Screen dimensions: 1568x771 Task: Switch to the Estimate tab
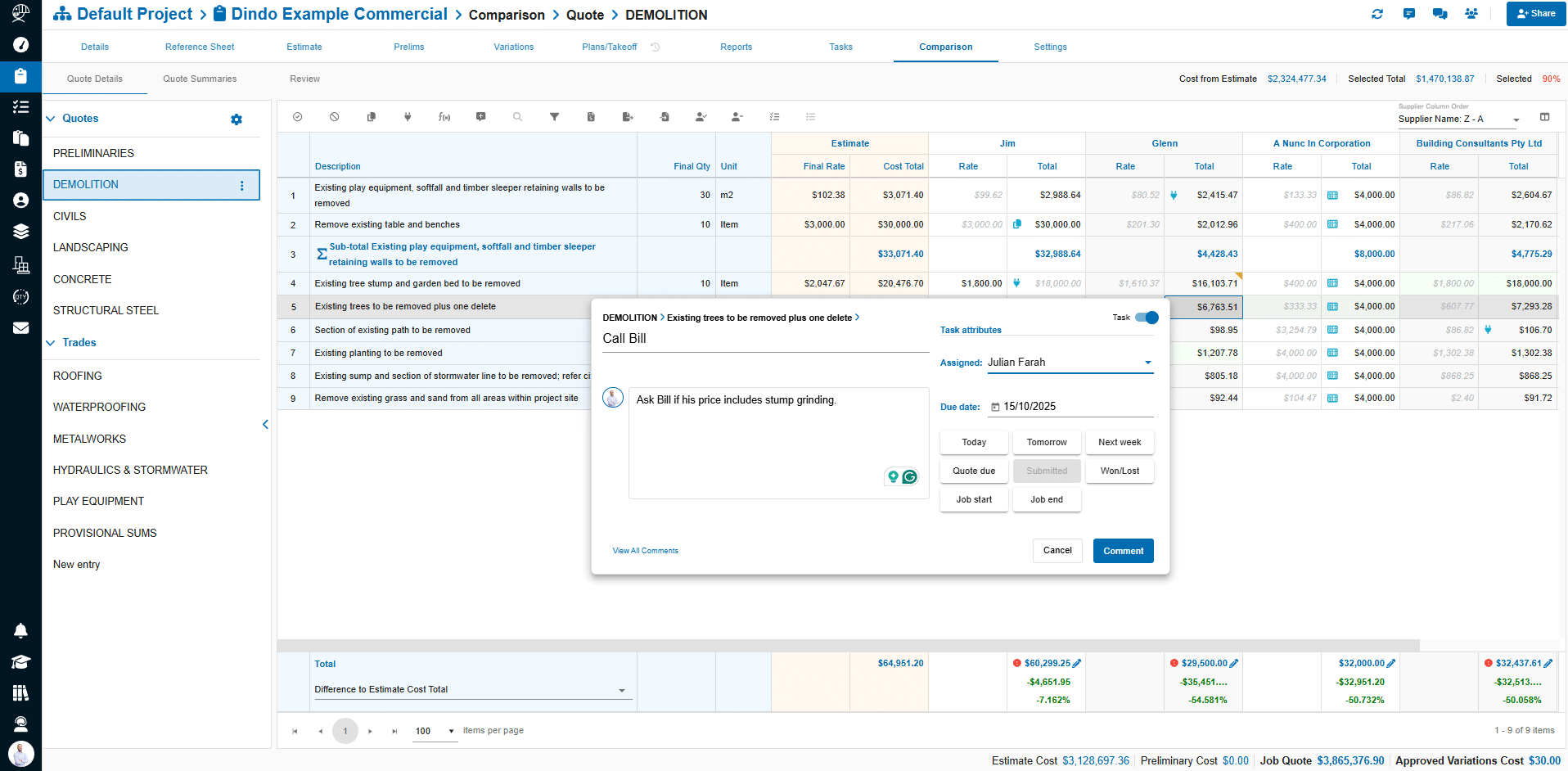[304, 47]
